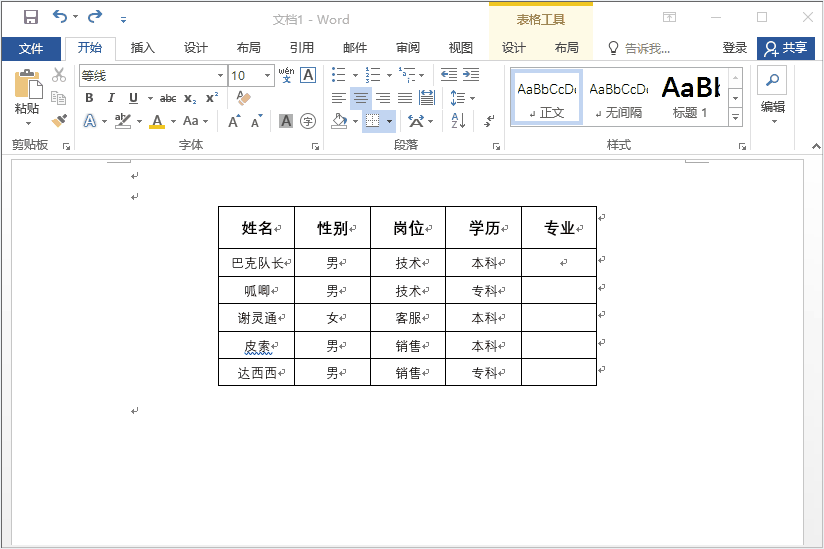Apply subscript formatting

coord(190,98)
